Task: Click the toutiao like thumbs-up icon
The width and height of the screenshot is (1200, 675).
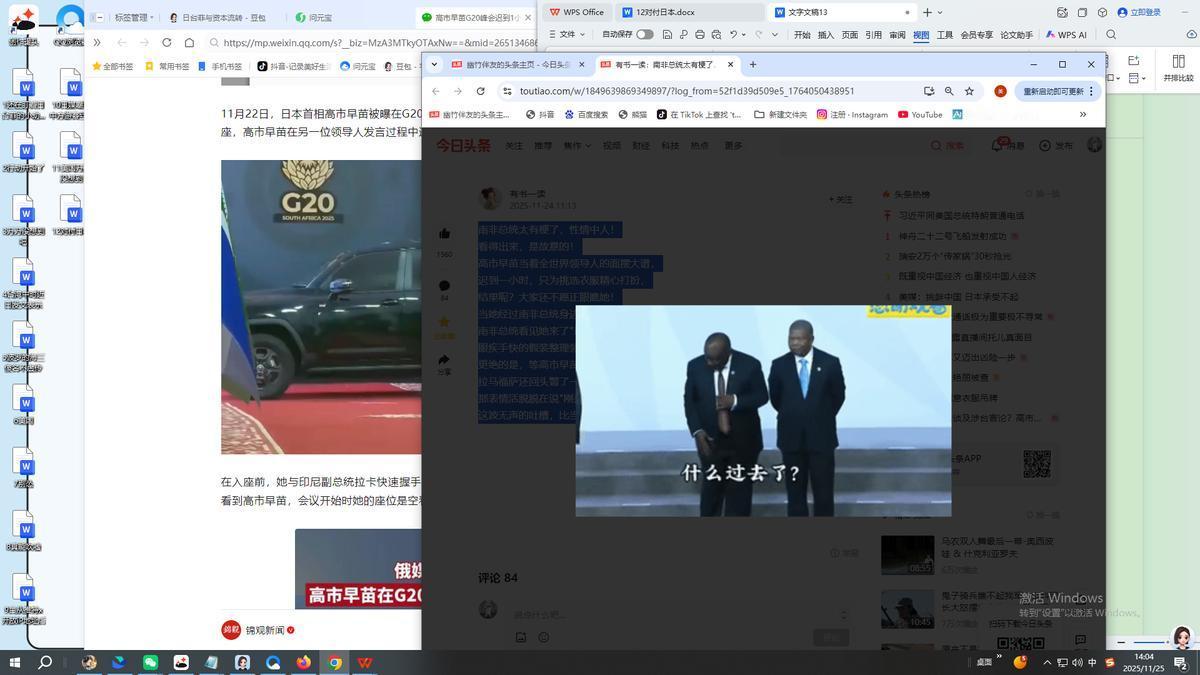Action: click(444, 234)
